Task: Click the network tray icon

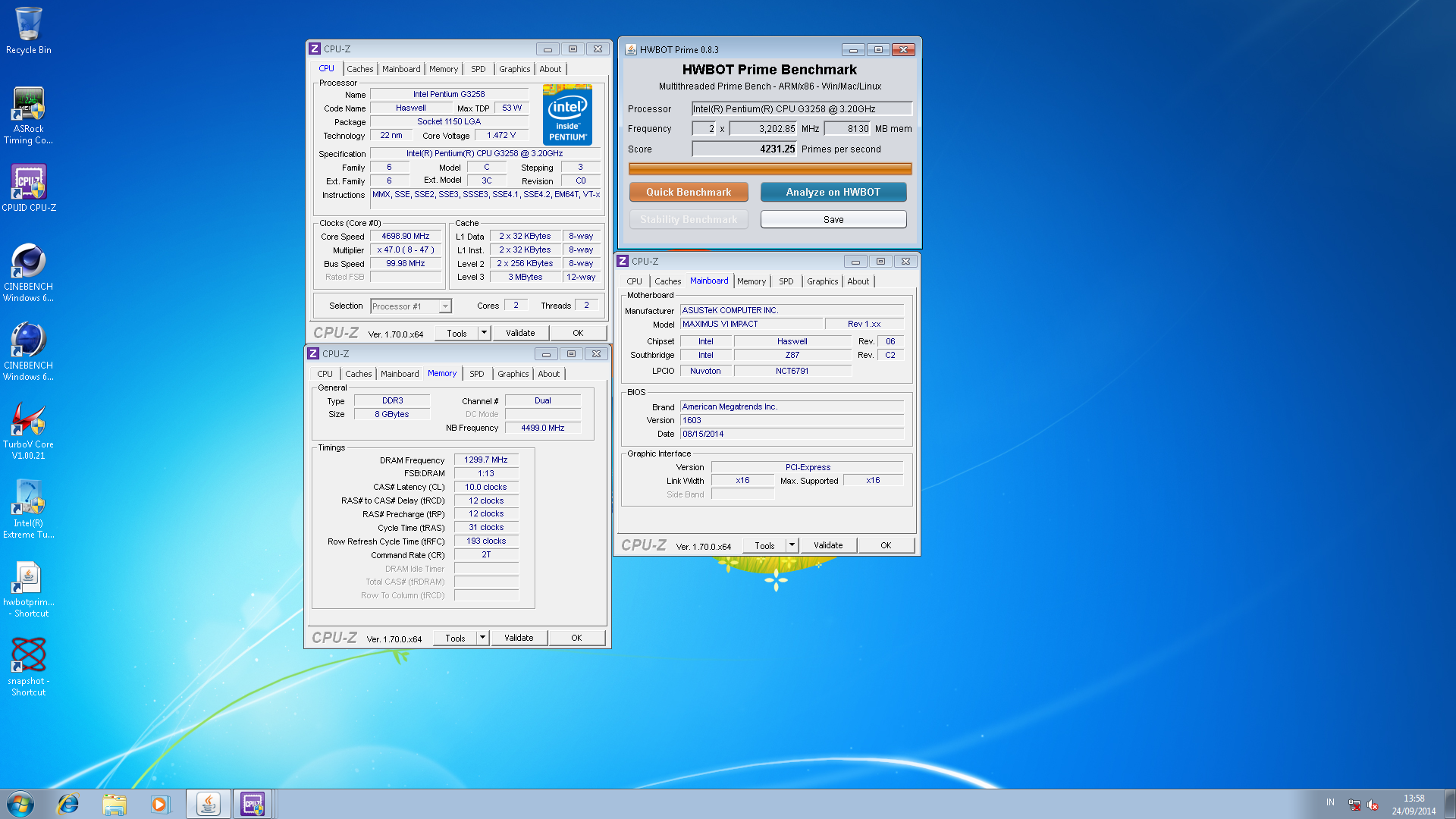Action: coord(1354,805)
